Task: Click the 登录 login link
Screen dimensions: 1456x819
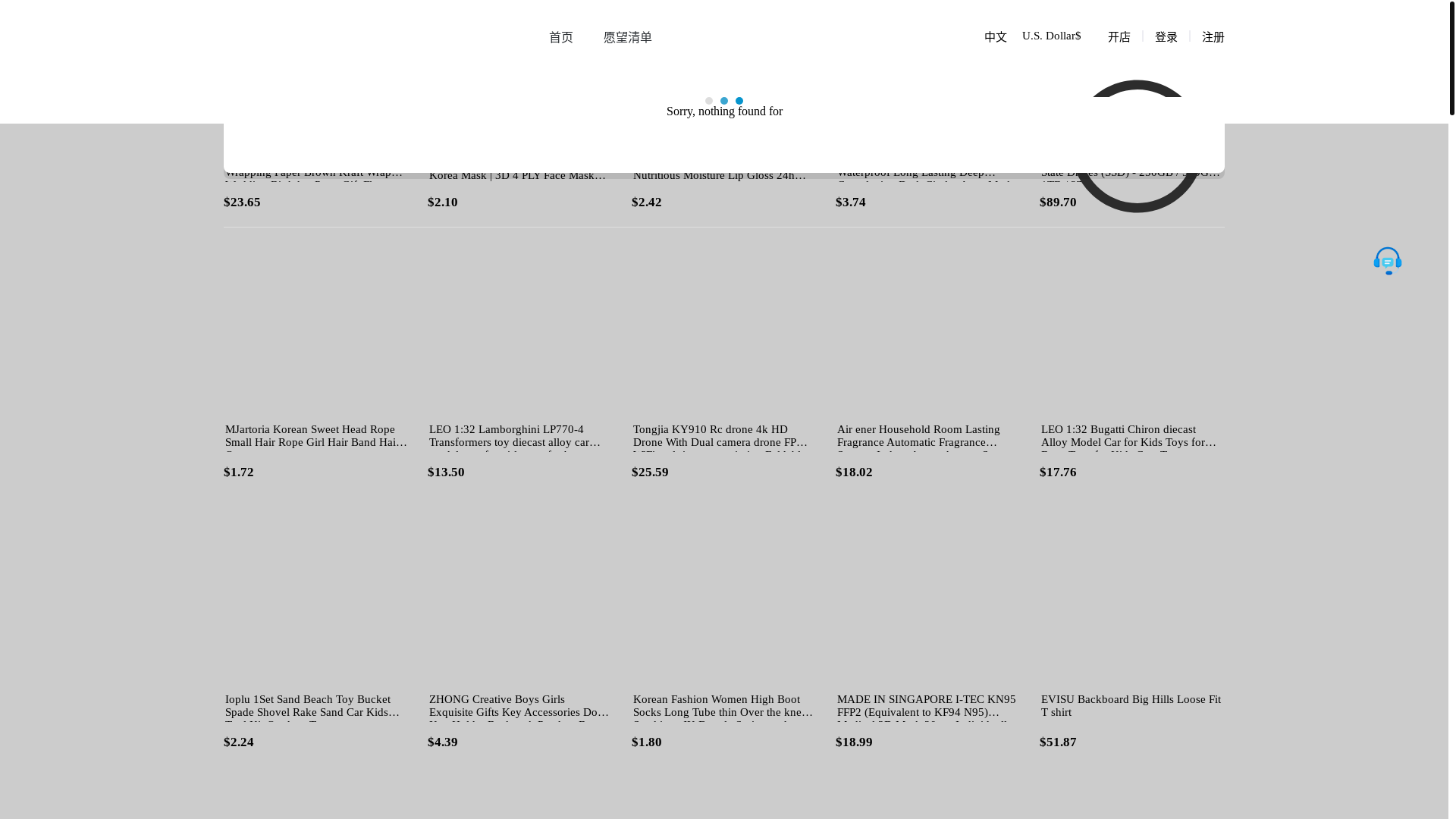Action: click(1166, 37)
